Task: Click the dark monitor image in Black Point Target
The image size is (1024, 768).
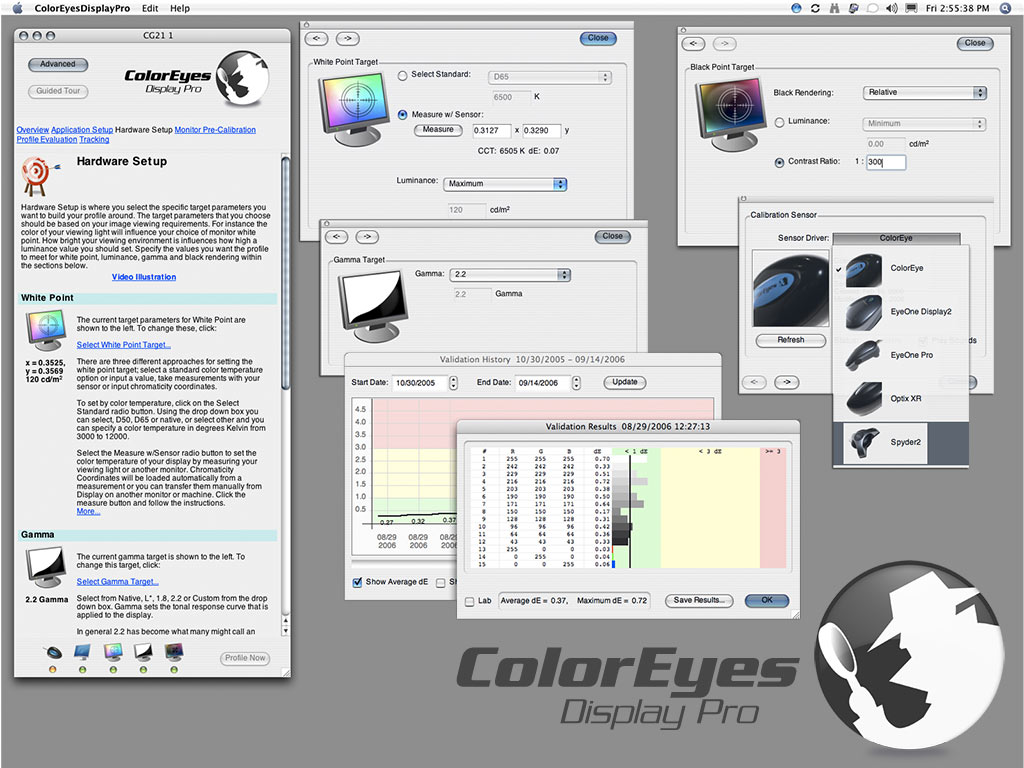Action: click(x=731, y=114)
